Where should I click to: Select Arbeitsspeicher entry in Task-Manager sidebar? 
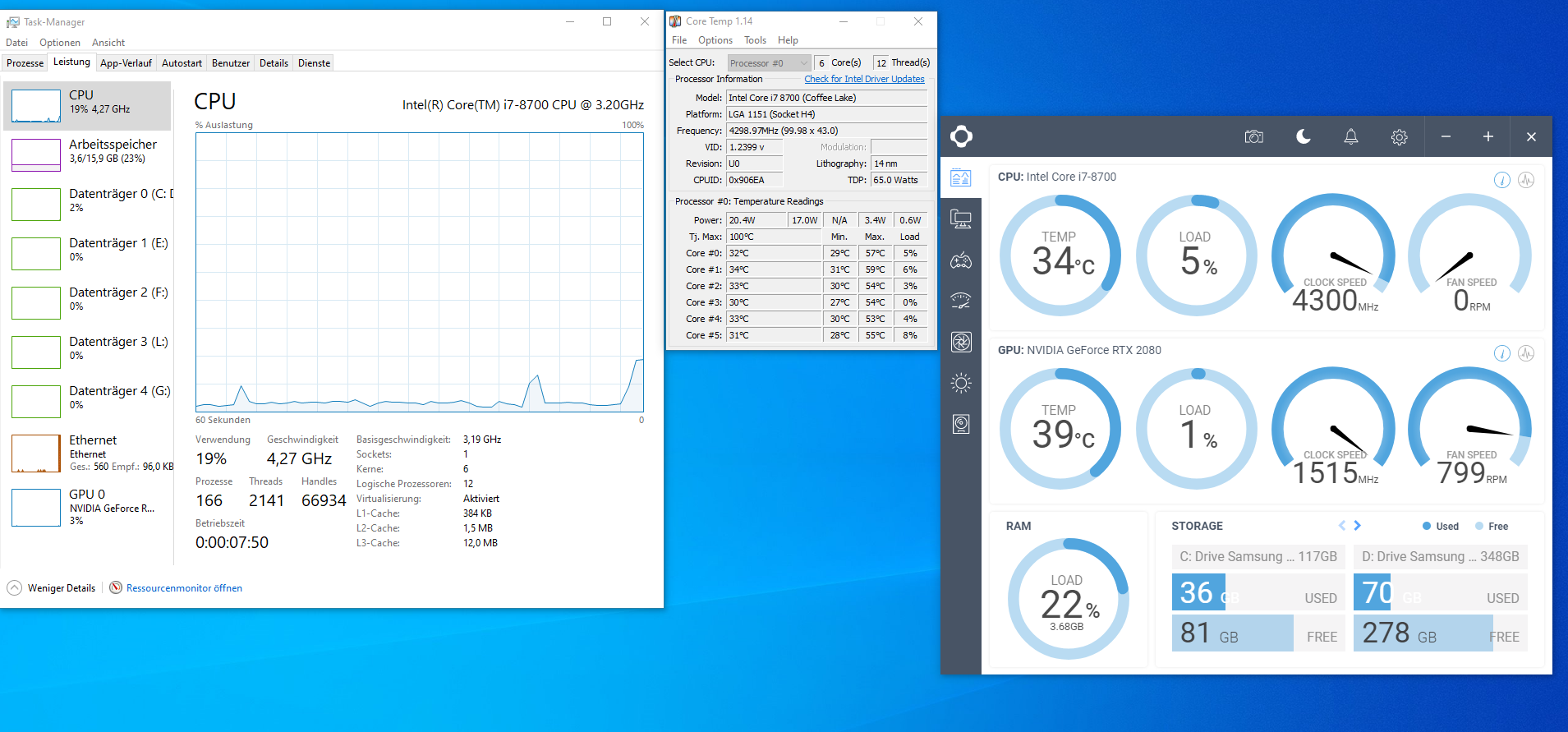[87, 155]
